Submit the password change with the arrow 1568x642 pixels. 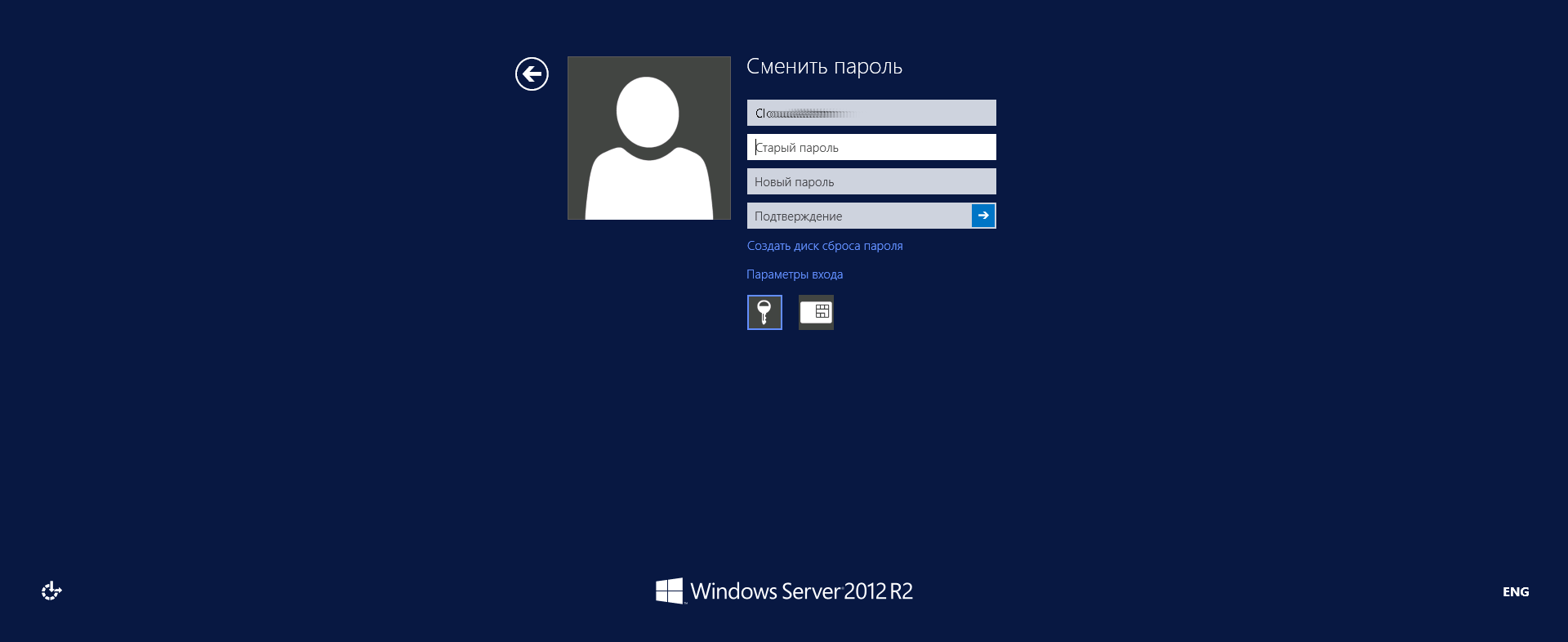pos(983,216)
